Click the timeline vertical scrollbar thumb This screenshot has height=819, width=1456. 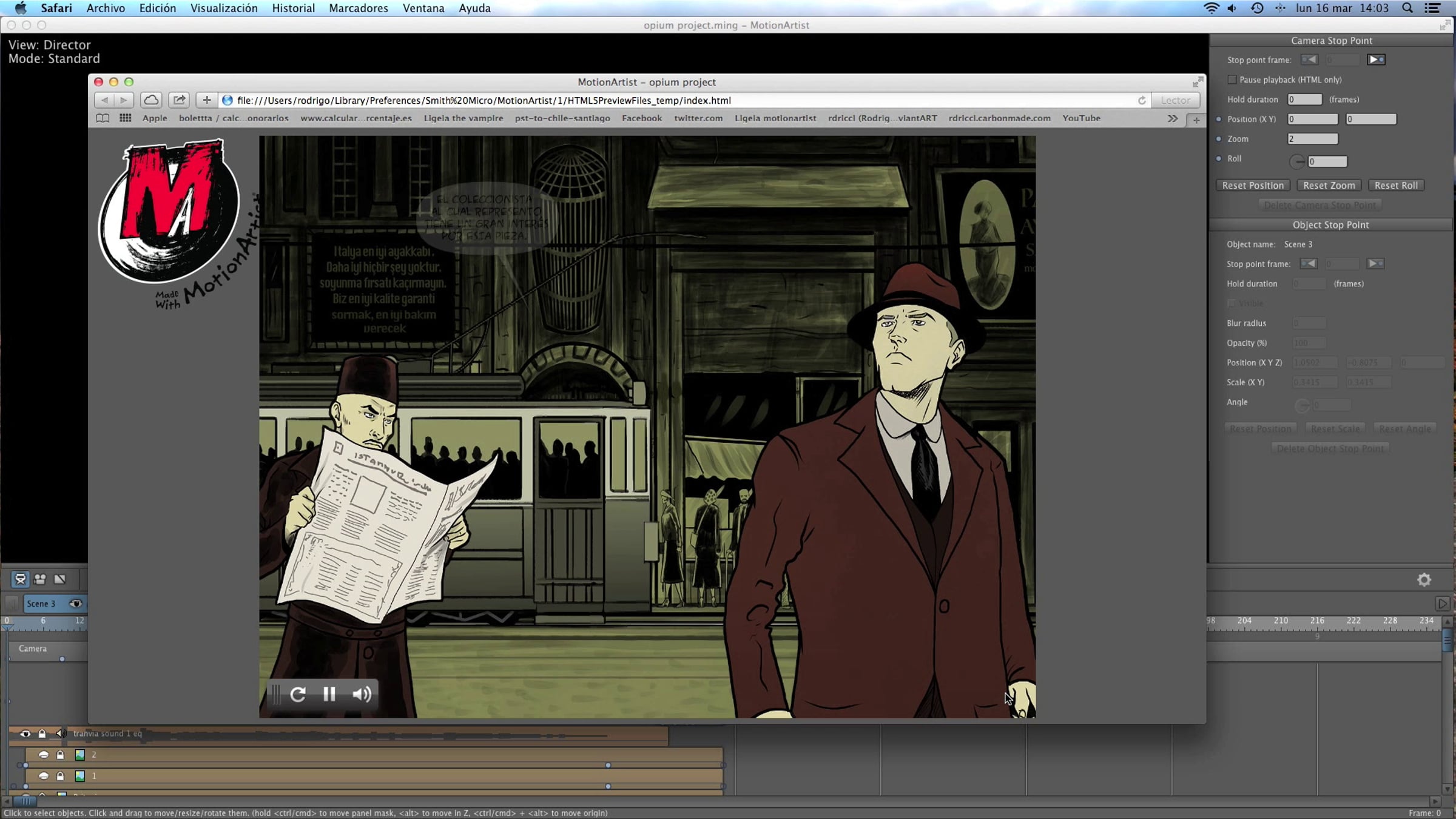[x=1447, y=641]
